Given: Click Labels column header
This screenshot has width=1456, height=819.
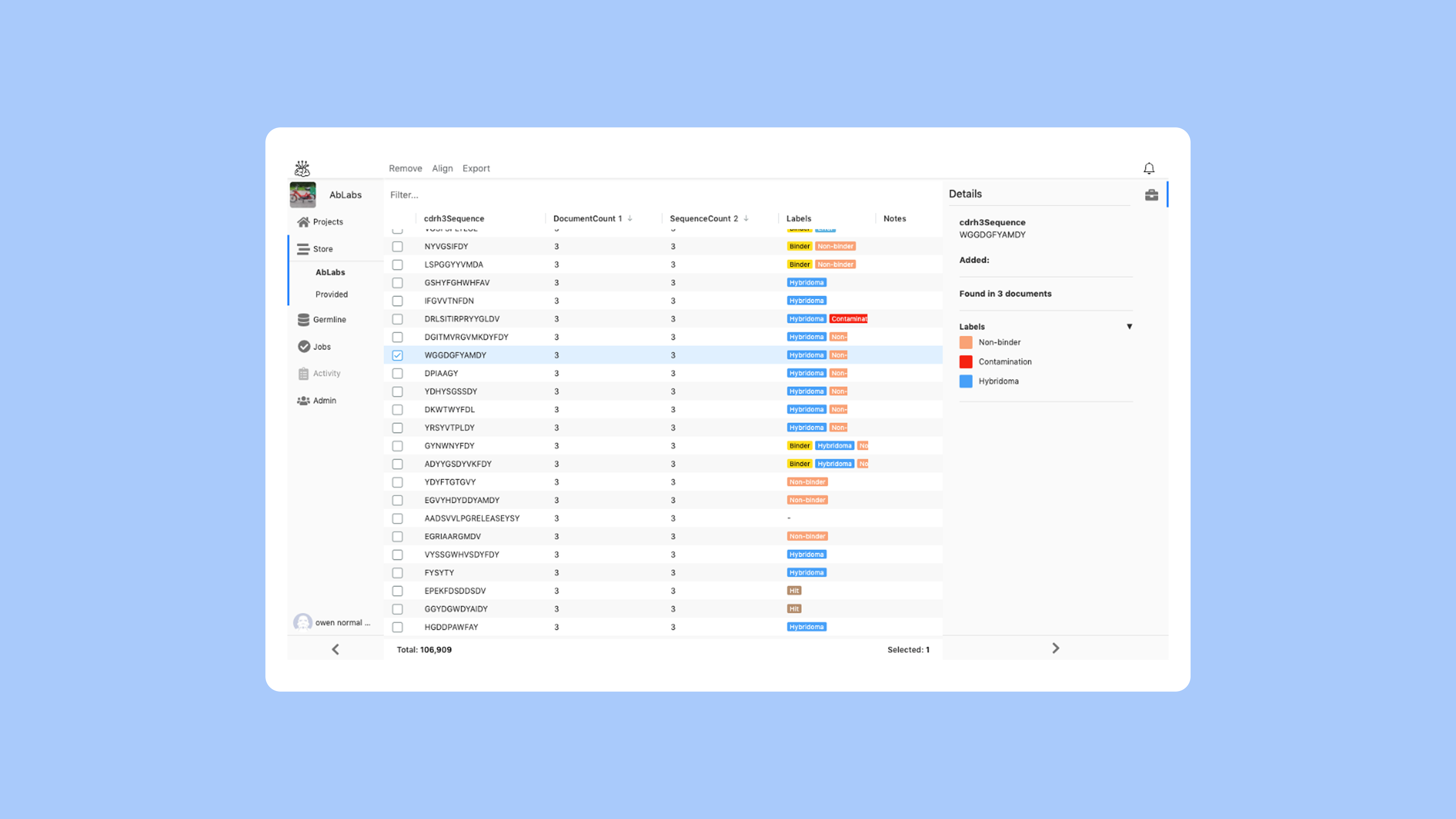Looking at the screenshot, I should pyautogui.click(x=799, y=218).
